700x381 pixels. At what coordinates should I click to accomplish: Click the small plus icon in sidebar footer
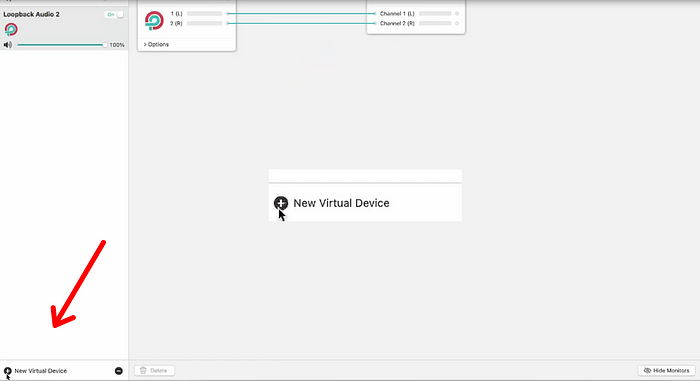tap(8, 371)
